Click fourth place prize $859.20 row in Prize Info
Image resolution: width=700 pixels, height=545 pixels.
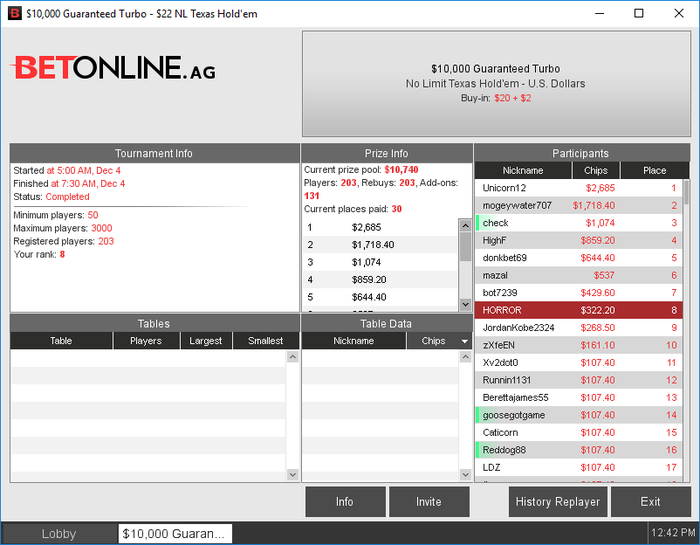tap(380, 279)
